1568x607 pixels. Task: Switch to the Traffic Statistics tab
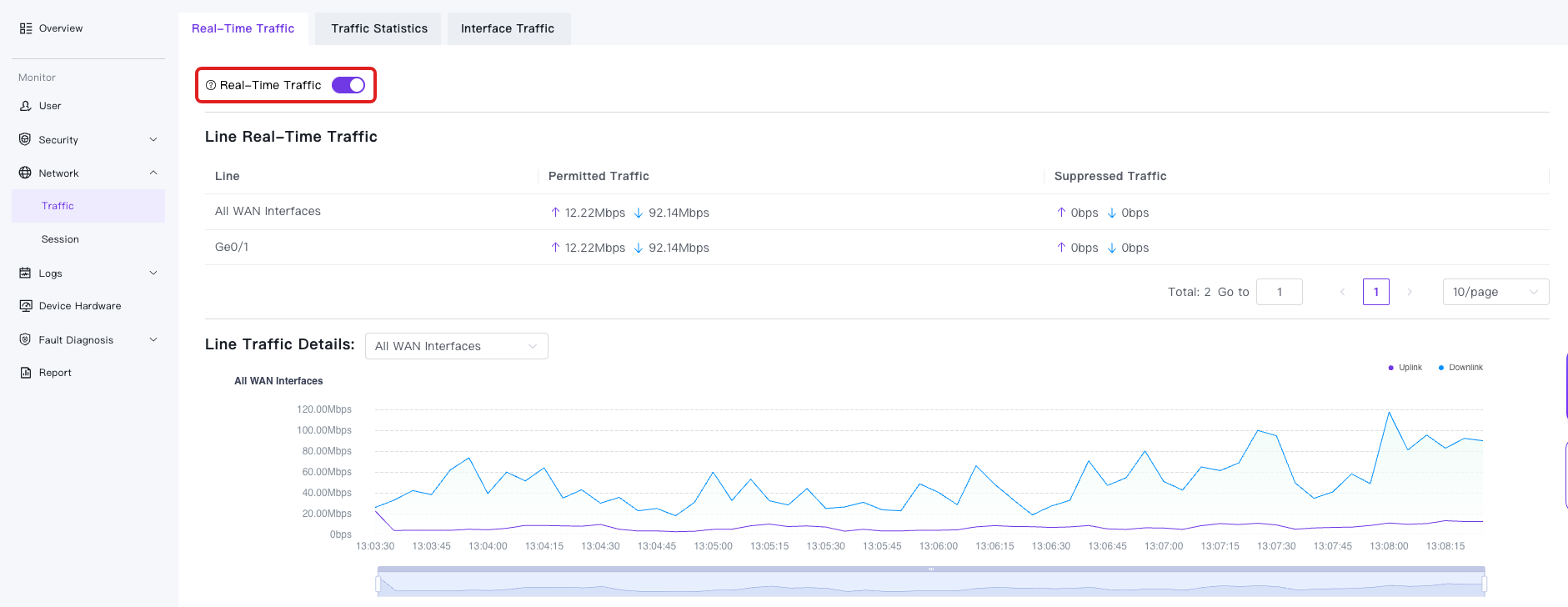pos(378,28)
